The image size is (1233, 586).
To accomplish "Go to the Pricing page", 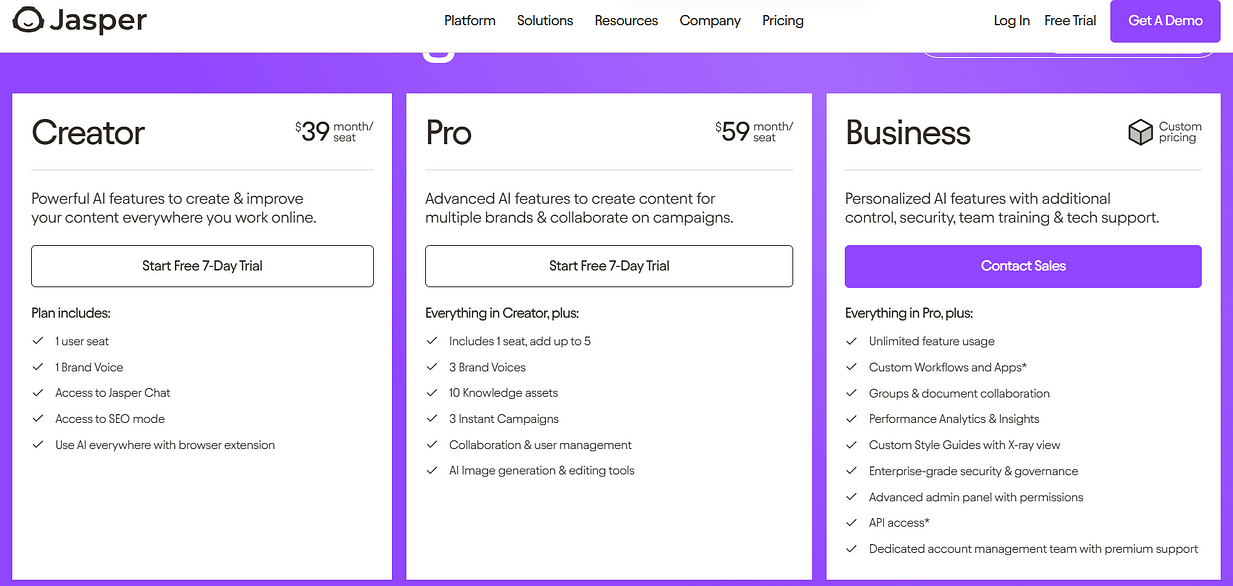I will pos(783,20).
